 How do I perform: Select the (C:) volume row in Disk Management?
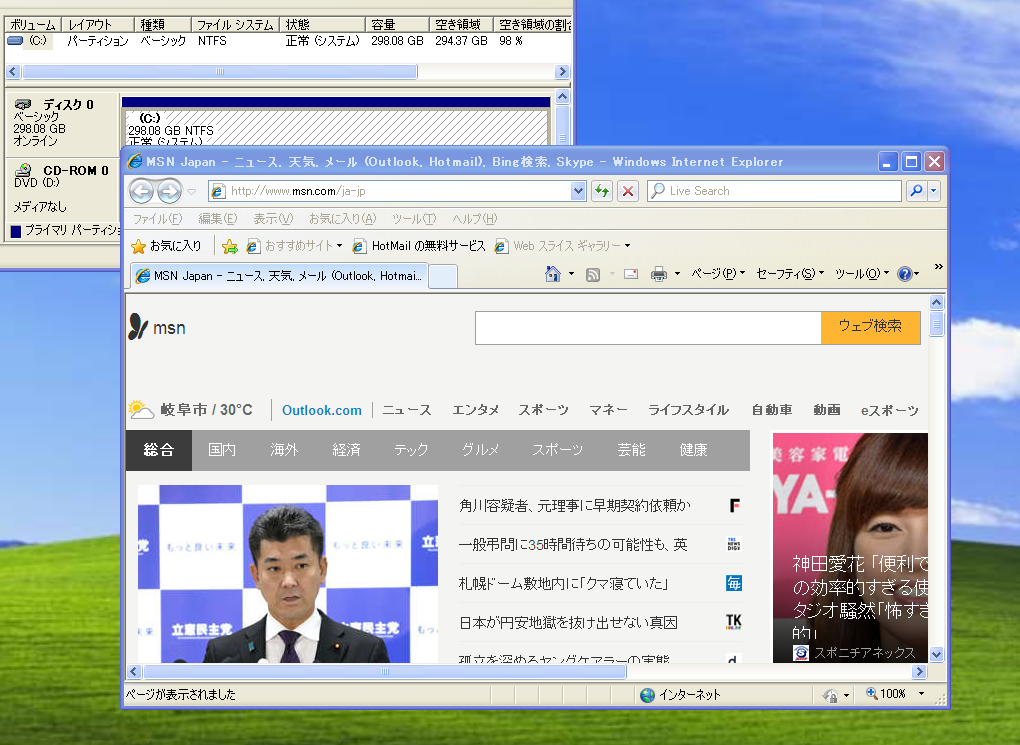(x=288, y=41)
